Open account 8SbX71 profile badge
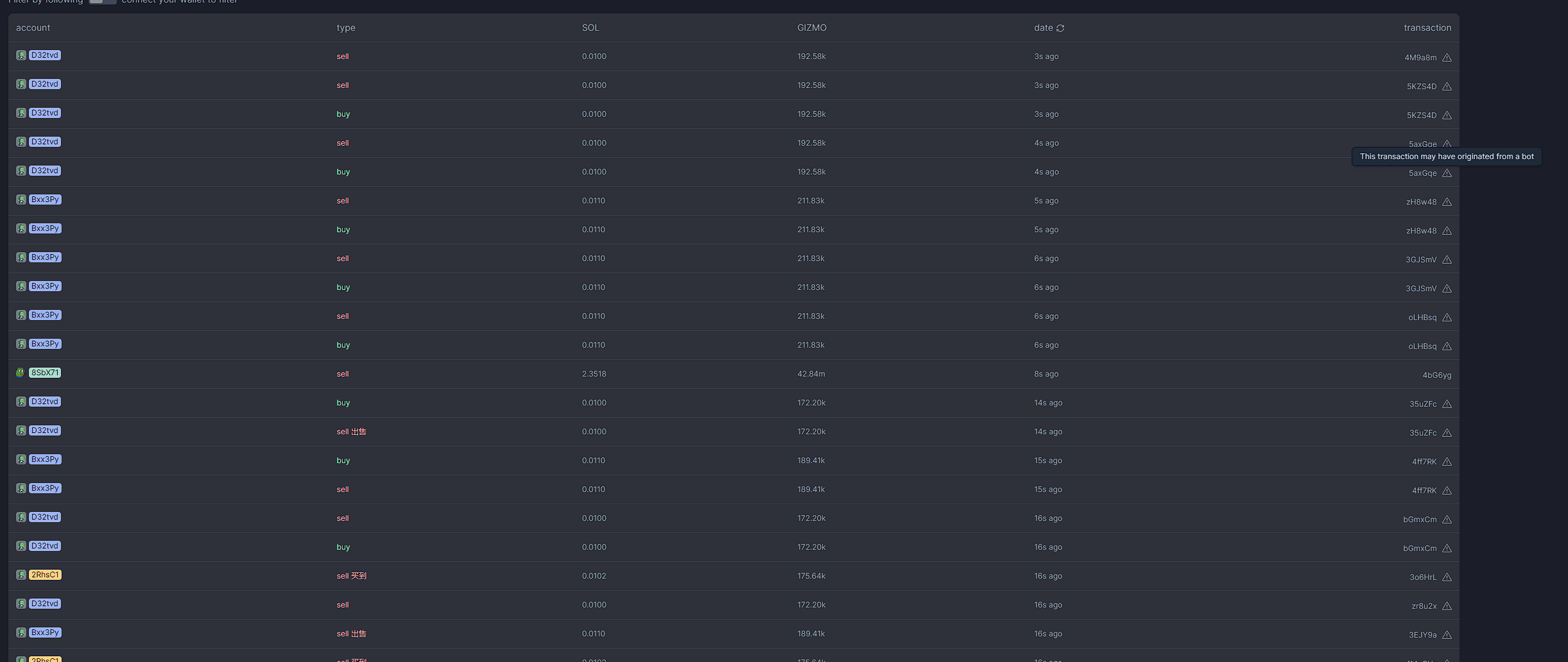The width and height of the screenshot is (1568, 662). [45, 373]
